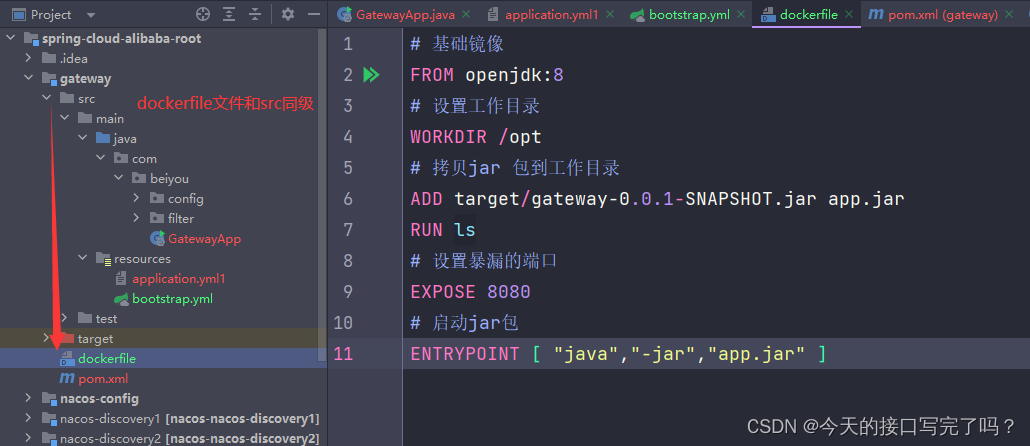Switch to application.yml1 tab

pos(552,14)
